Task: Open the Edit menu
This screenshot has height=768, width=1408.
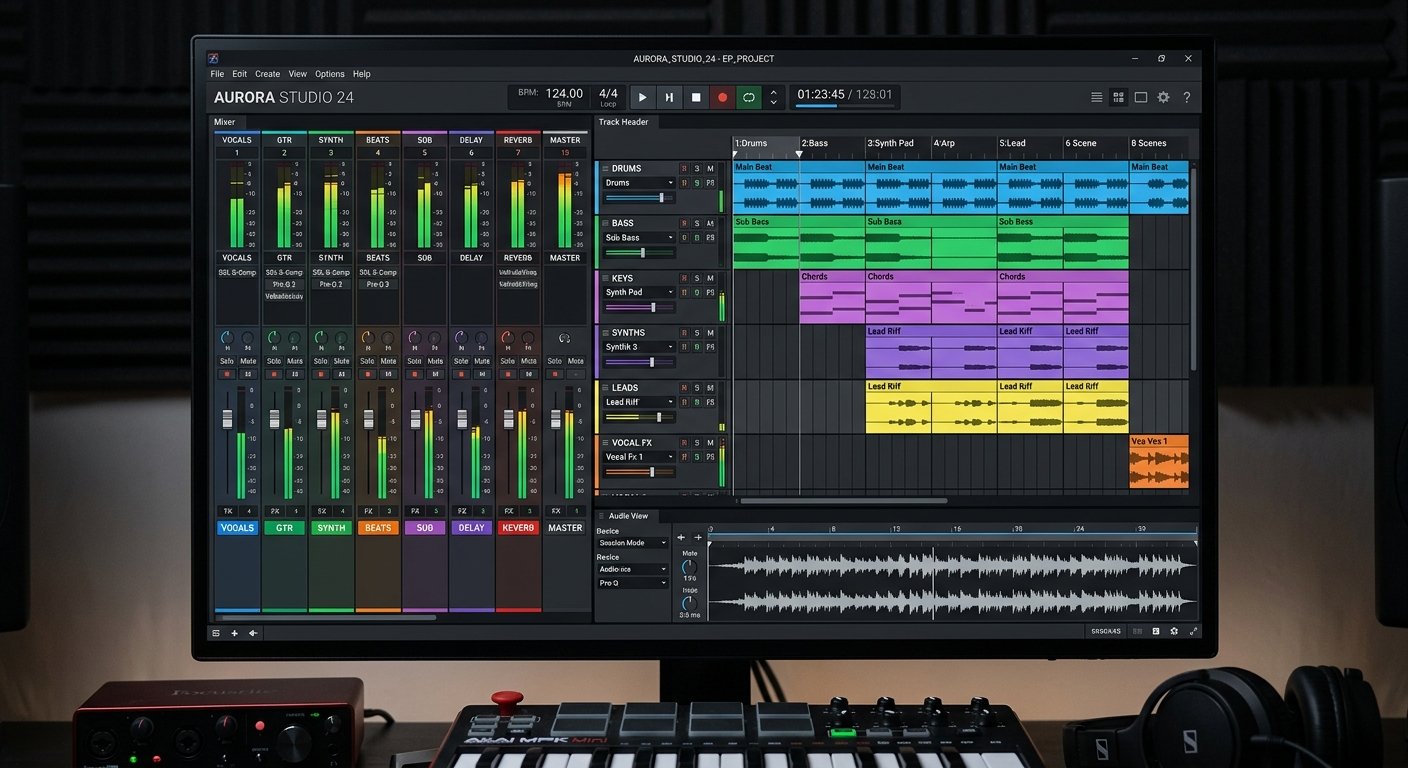Action: click(x=240, y=74)
